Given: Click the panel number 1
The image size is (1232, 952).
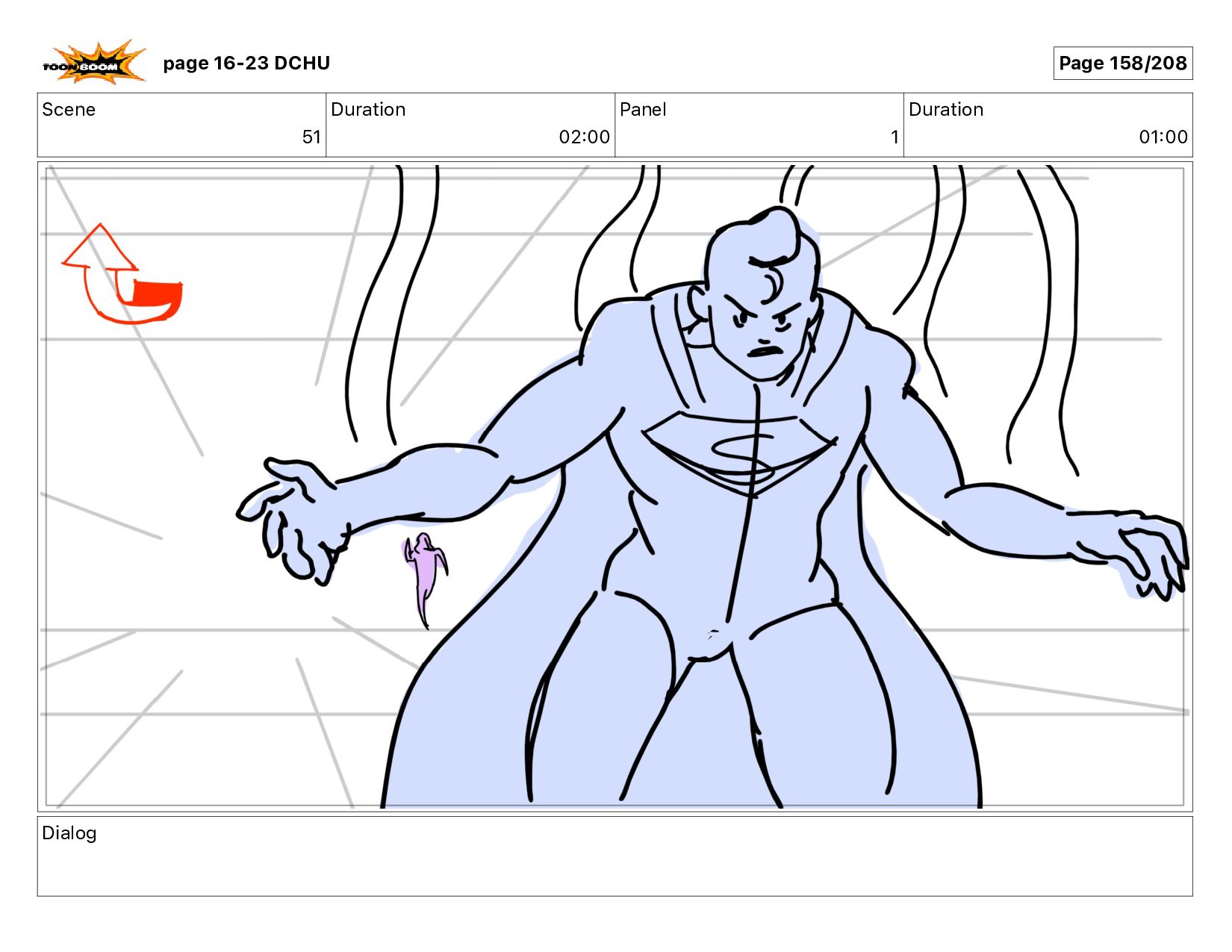Looking at the screenshot, I should click(894, 137).
